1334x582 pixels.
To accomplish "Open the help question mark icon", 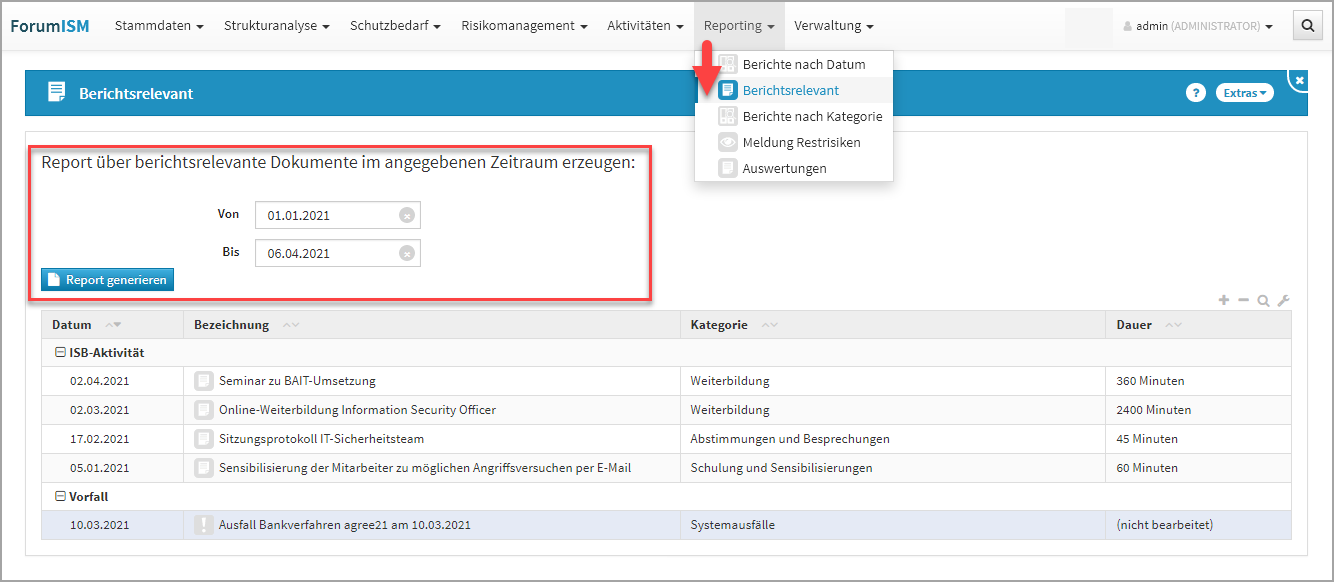I will pyautogui.click(x=1195, y=93).
